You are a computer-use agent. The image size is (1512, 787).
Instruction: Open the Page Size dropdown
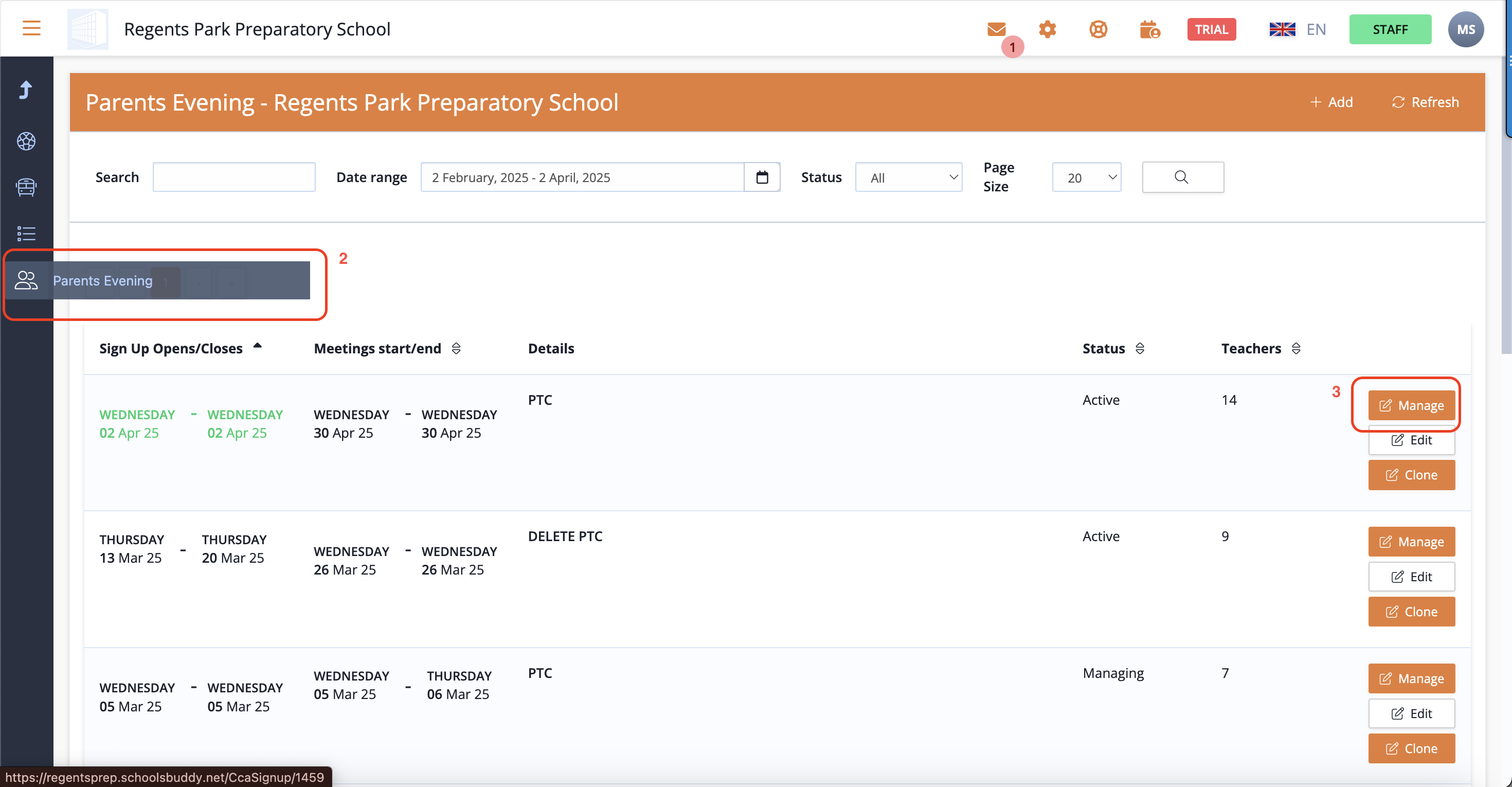click(1087, 177)
